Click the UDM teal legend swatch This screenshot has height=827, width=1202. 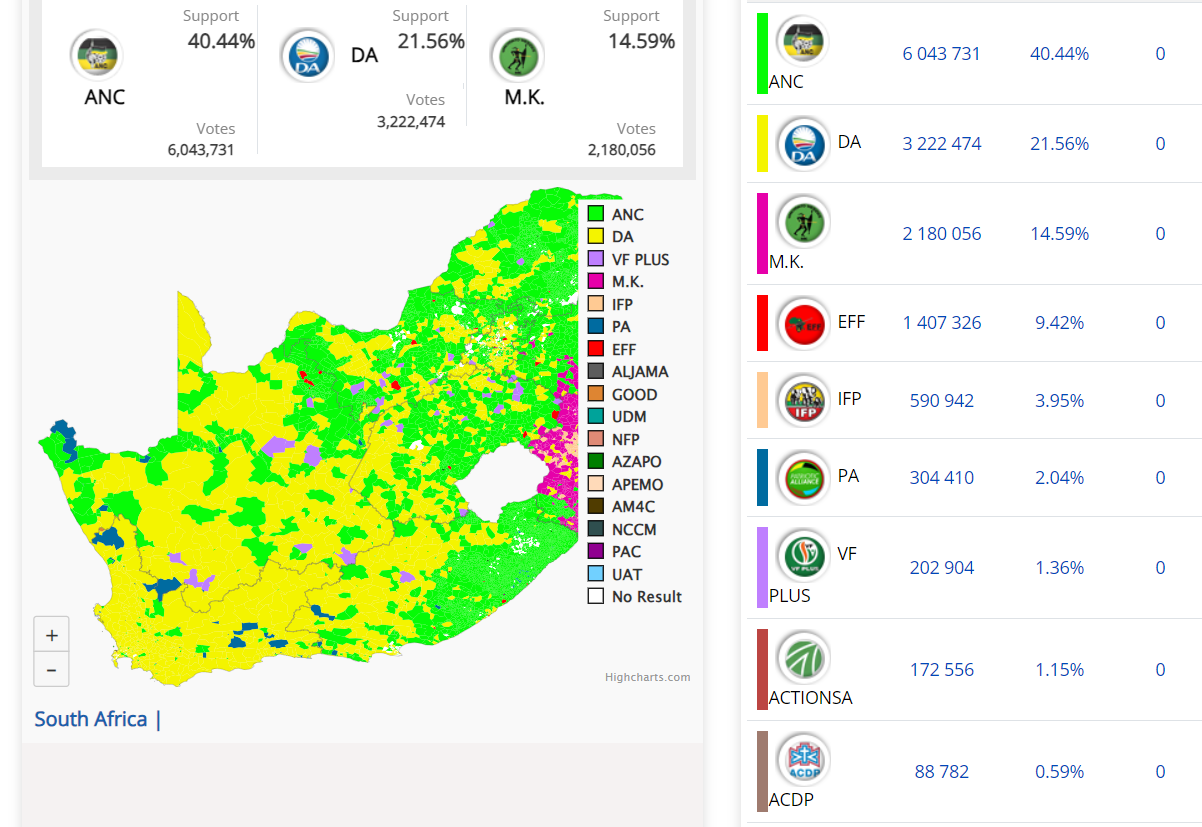click(x=596, y=416)
